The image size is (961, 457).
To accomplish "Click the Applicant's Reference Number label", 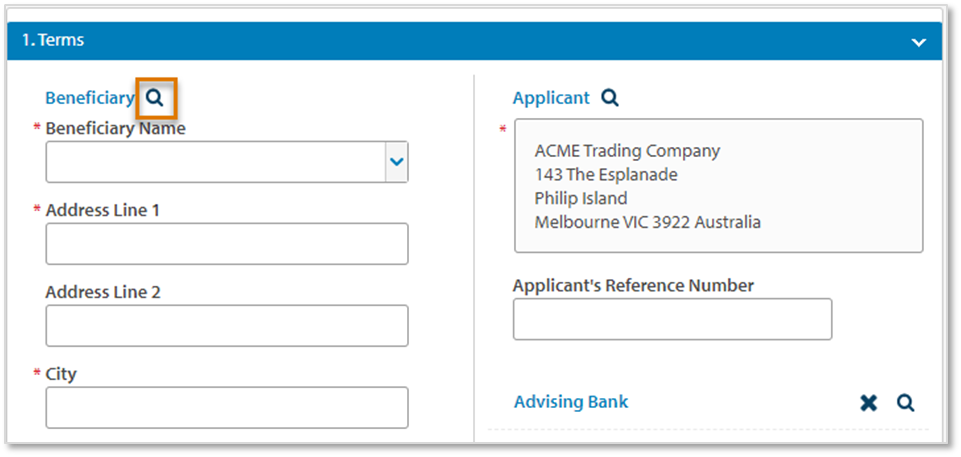I will point(633,285).
